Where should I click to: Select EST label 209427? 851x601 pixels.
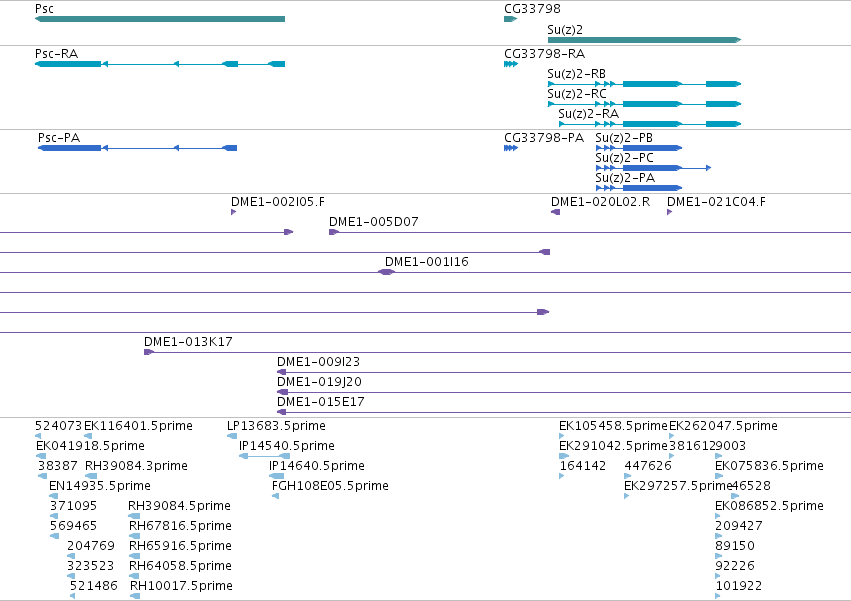coord(739,526)
